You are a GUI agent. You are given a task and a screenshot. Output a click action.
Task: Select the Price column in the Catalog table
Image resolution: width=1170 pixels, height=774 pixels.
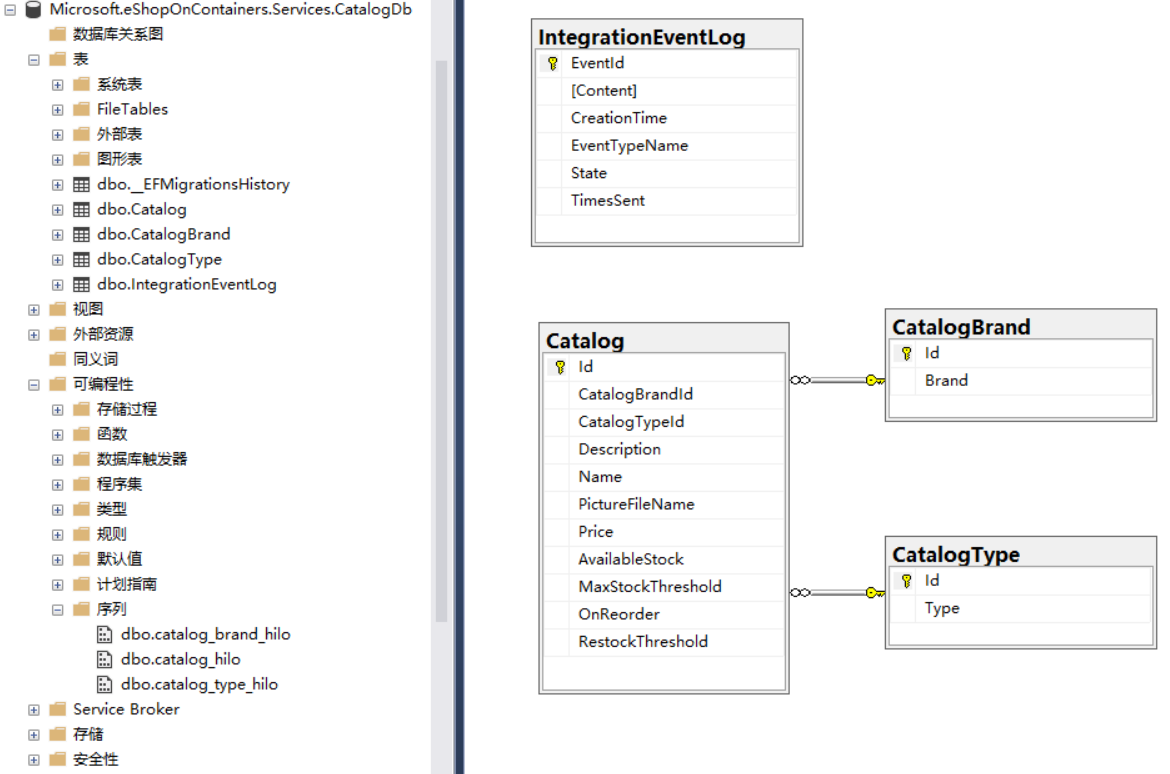pyautogui.click(x=596, y=531)
